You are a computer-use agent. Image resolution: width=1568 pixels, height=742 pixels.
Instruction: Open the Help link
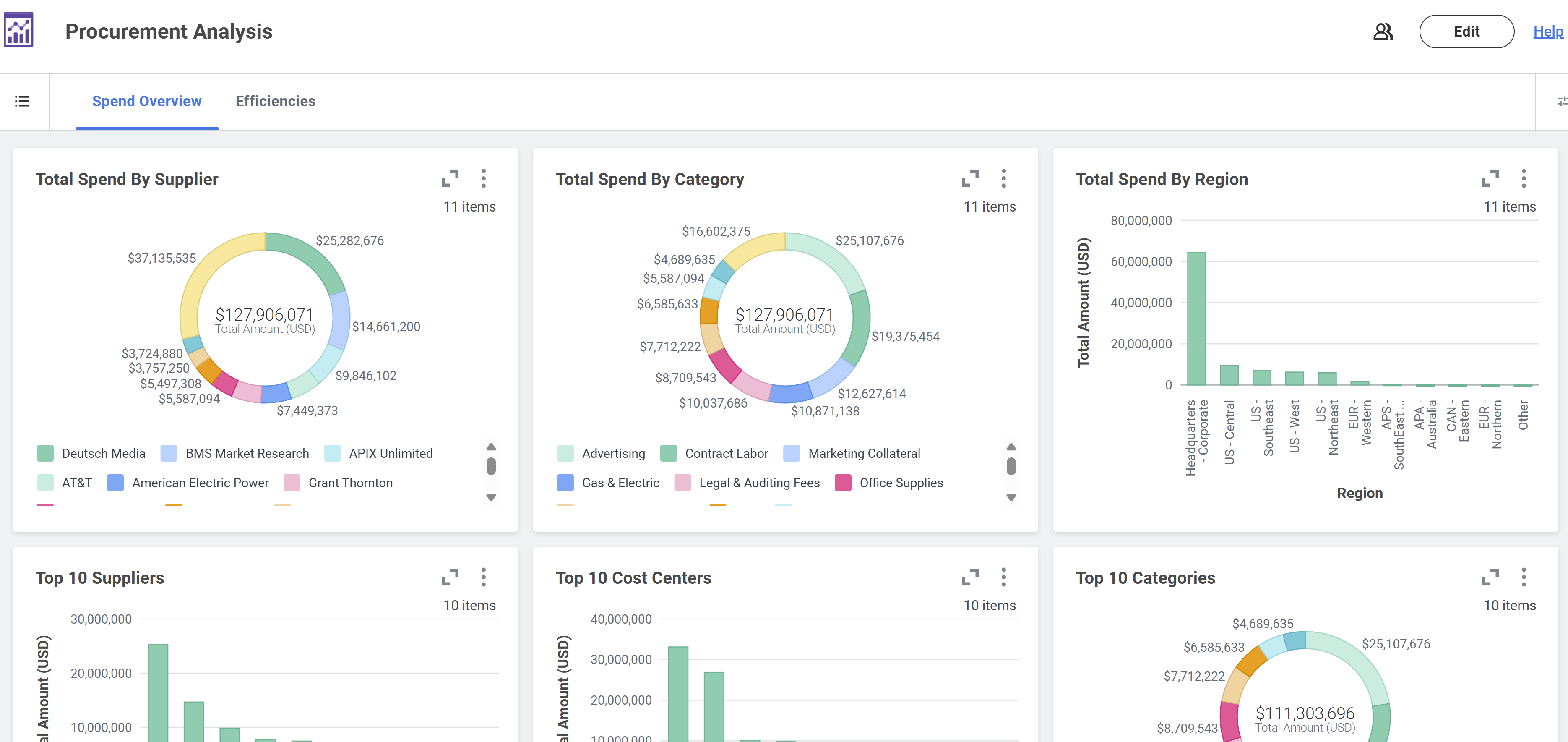tap(1548, 31)
